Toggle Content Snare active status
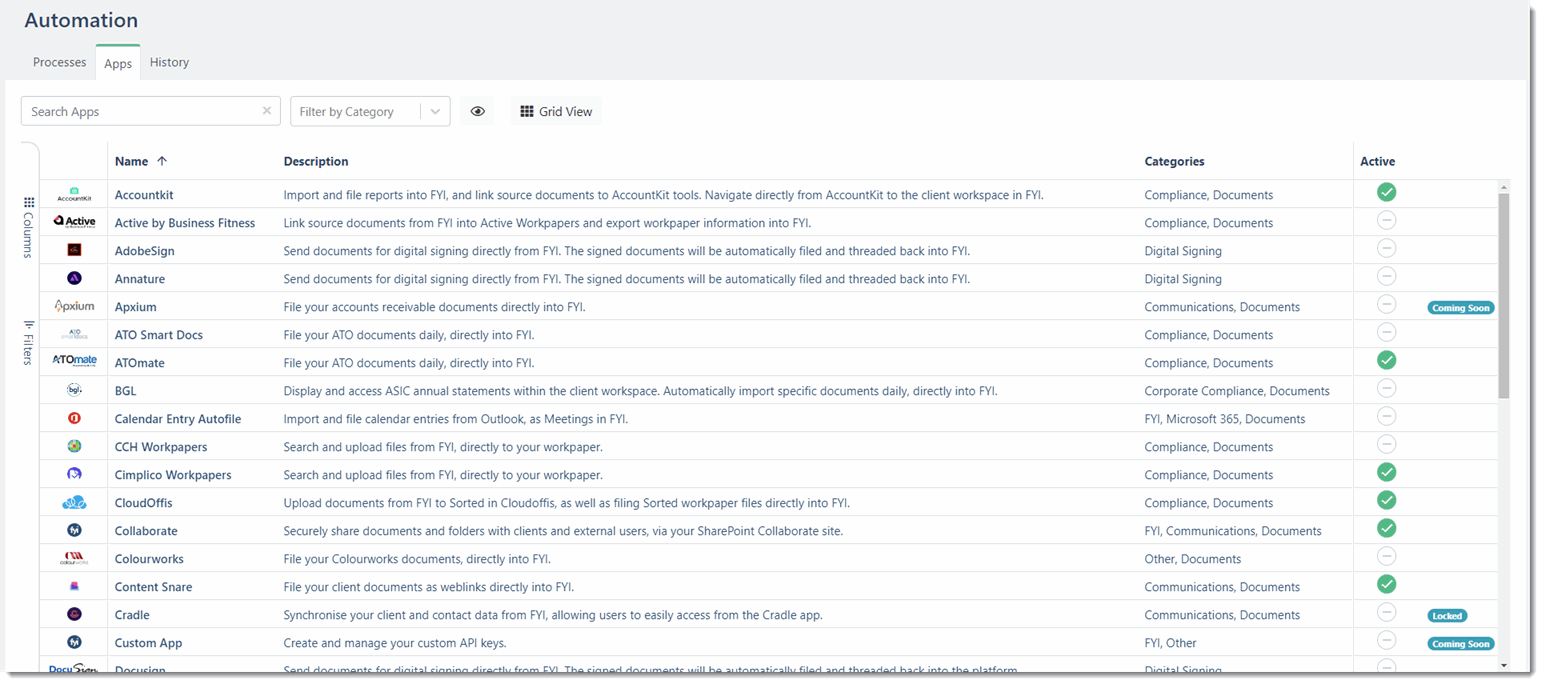The width and height of the screenshot is (1542, 684). point(1386,584)
